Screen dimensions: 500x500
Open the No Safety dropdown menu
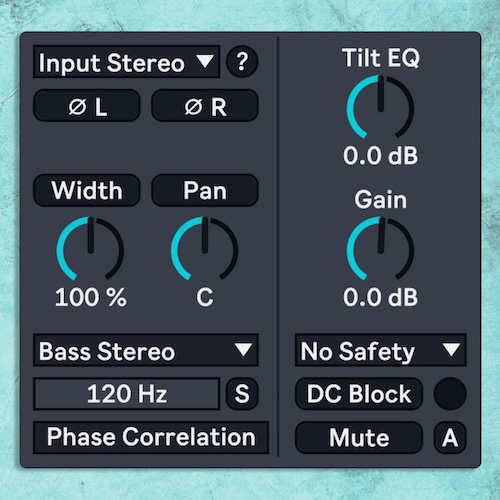click(x=381, y=351)
